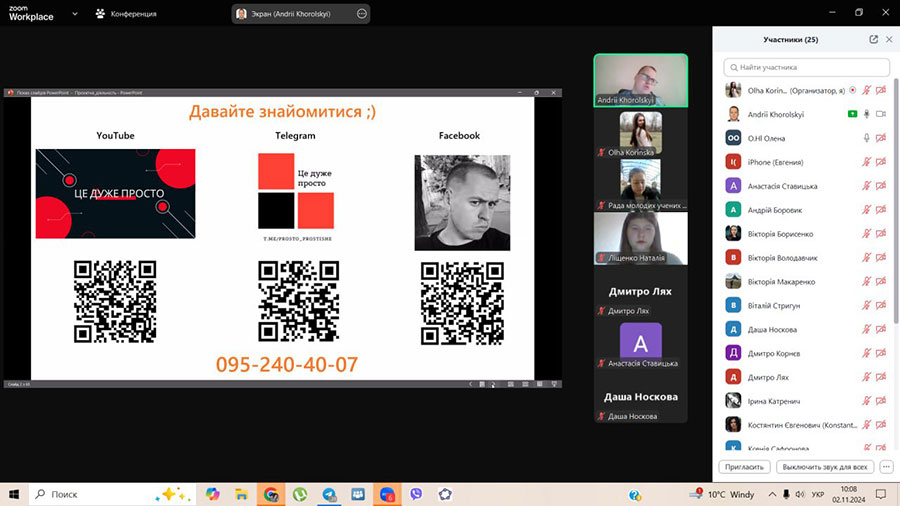Click the Найти участника search field
This screenshot has width=900, height=506.
click(x=806, y=67)
